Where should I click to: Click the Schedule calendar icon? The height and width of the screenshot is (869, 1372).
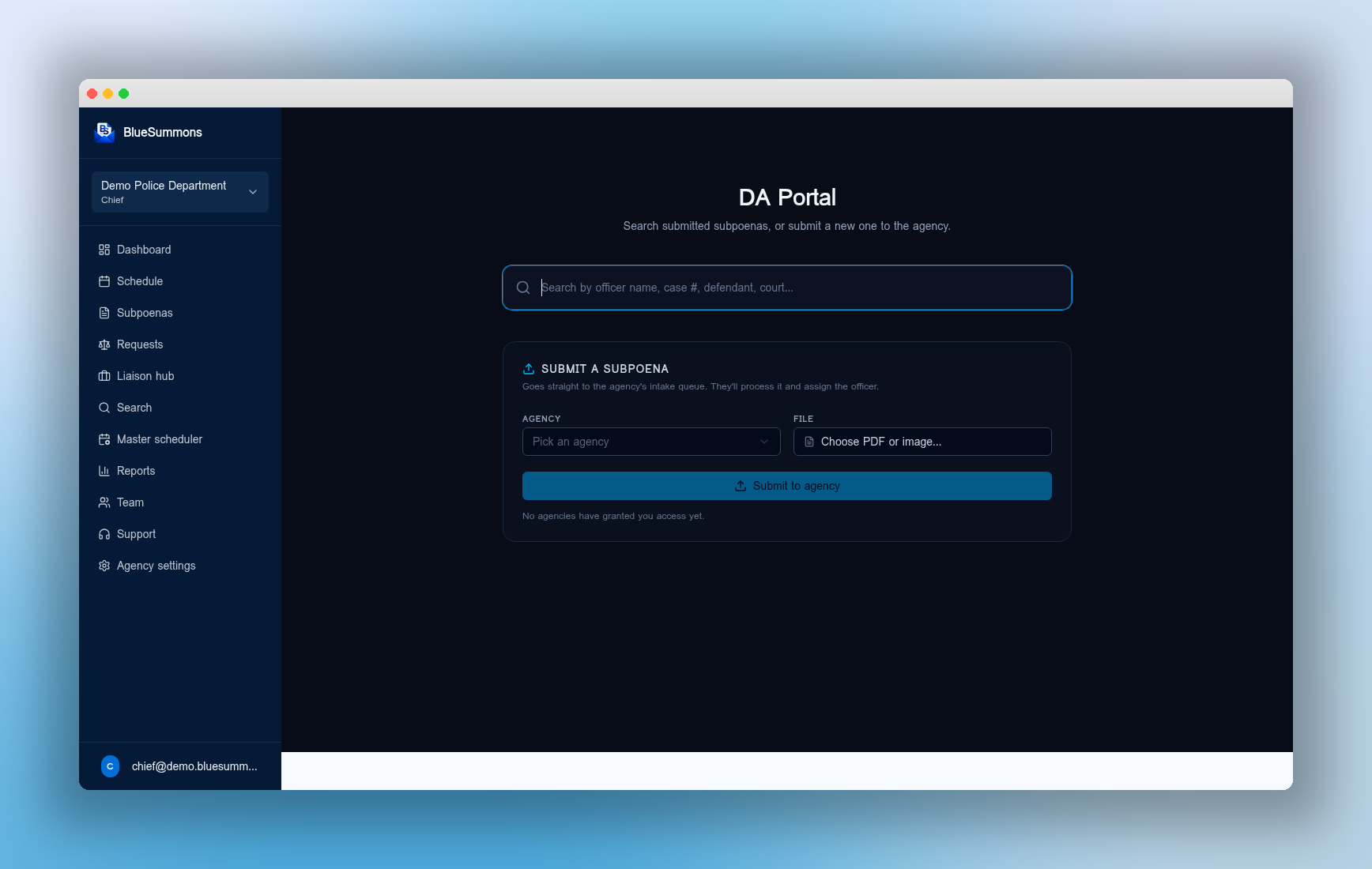(x=104, y=281)
